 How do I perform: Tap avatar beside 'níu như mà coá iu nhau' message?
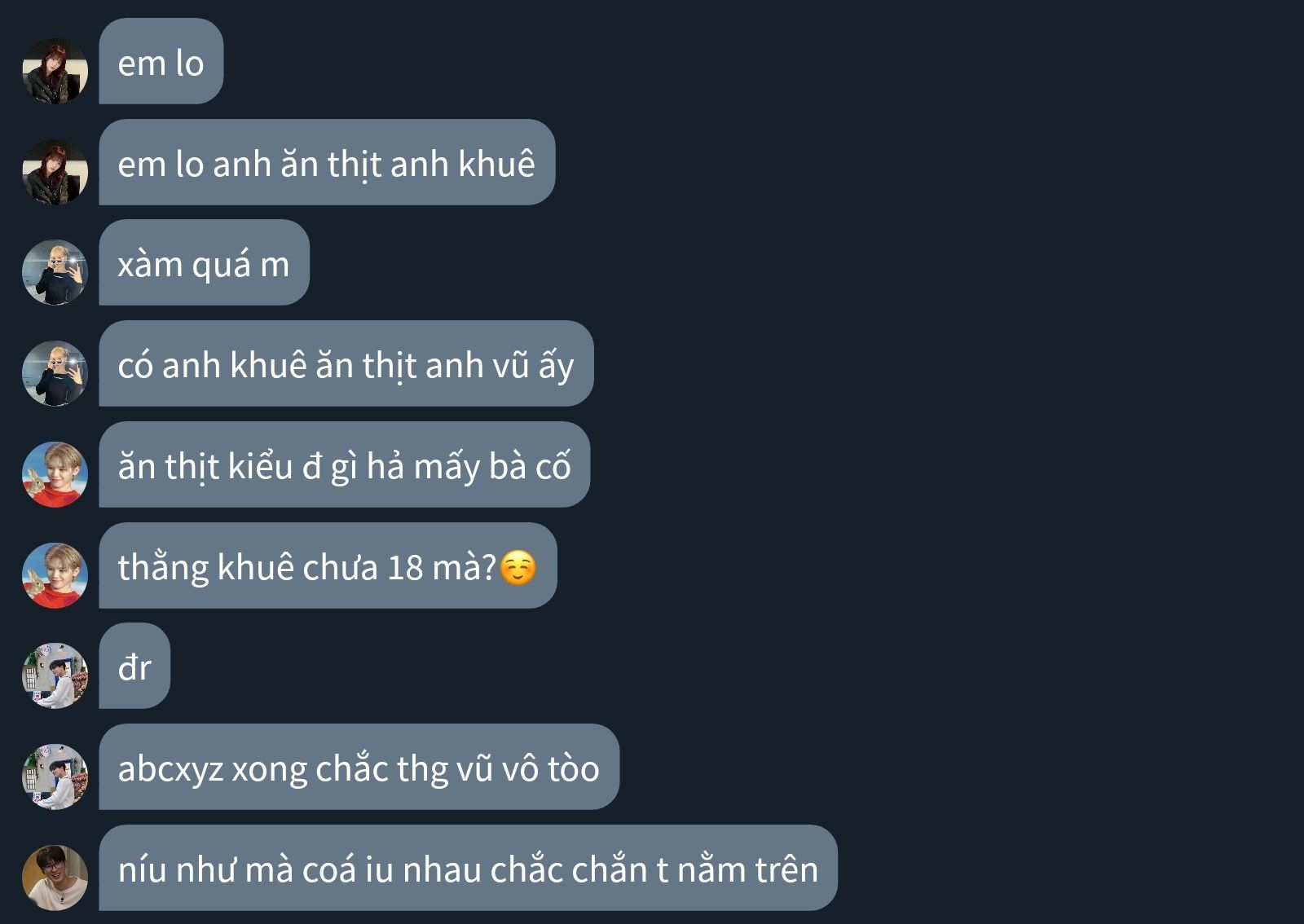tap(55, 878)
